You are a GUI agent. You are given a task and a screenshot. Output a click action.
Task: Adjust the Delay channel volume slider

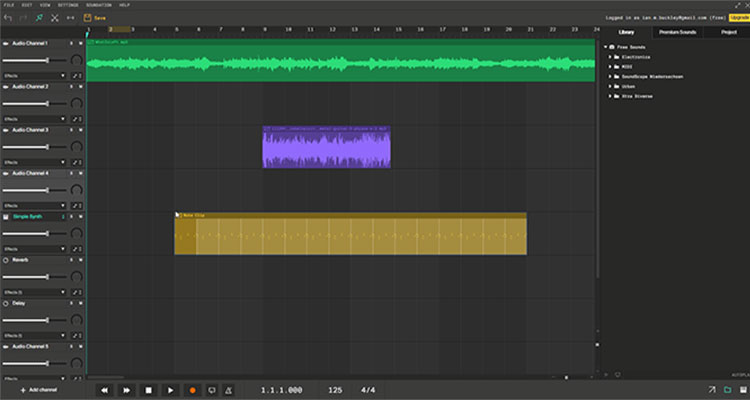(x=34, y=320)
